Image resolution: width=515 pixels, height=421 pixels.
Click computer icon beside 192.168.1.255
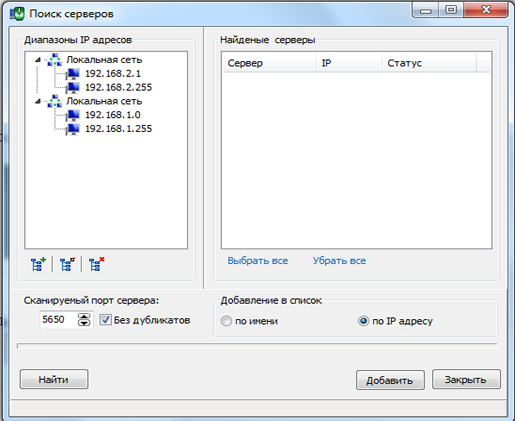[x=73, y=129]
